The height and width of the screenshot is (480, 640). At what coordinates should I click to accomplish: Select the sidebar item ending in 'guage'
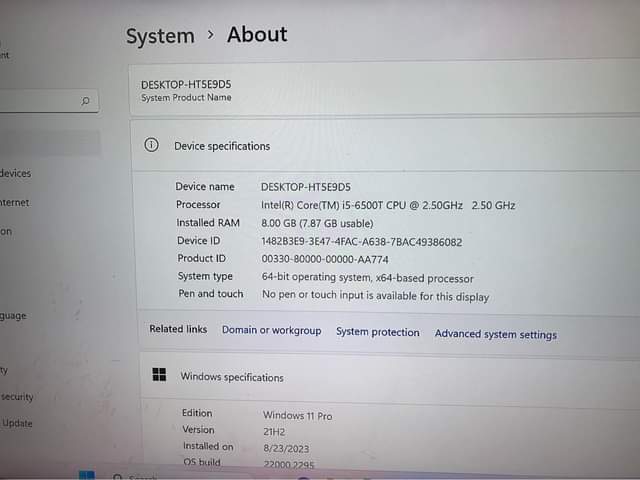point(13,316)
